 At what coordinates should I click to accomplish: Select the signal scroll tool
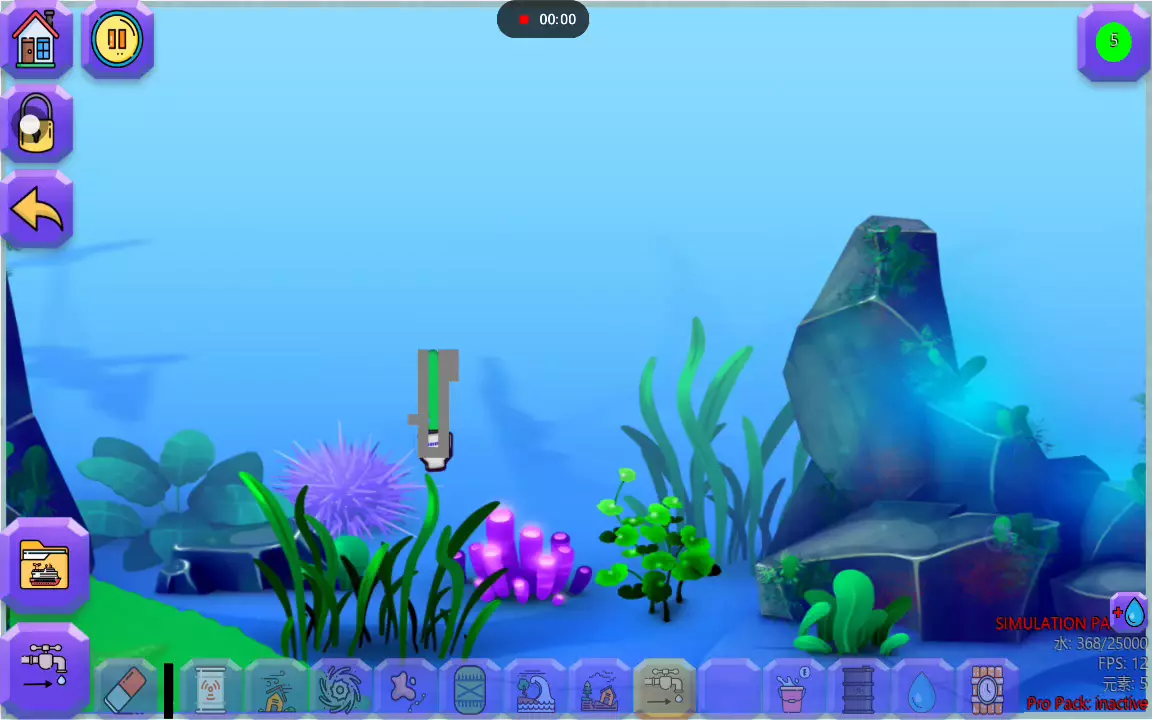tap(210, 689)
